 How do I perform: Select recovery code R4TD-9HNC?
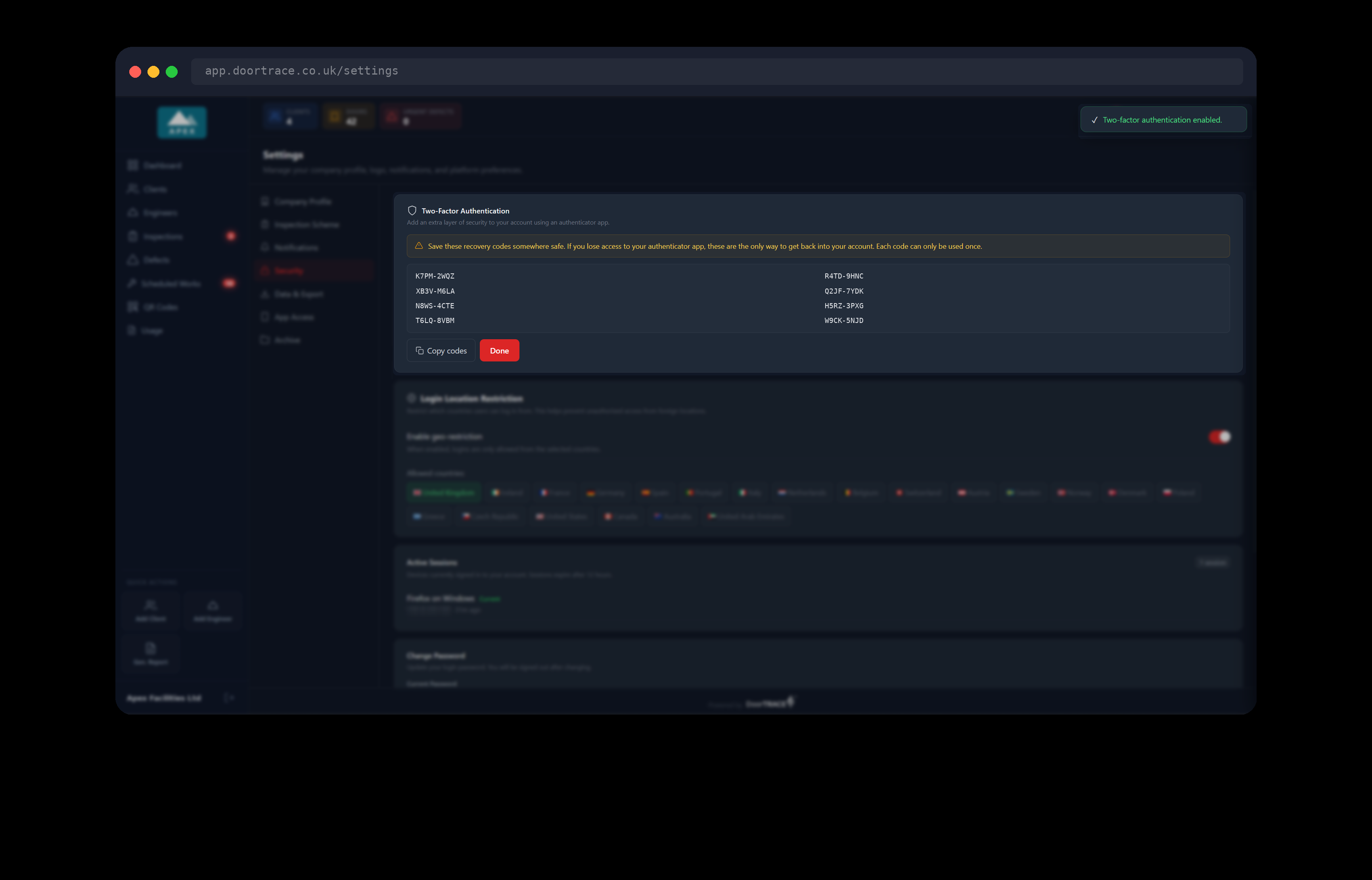(844, 276)
